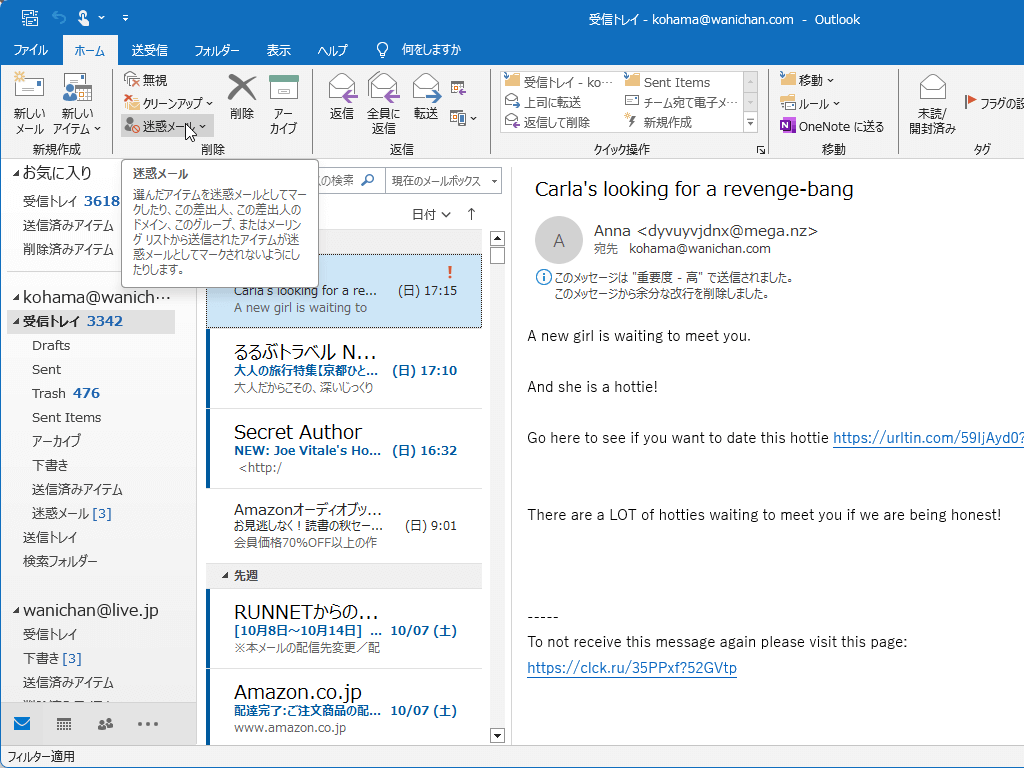Send message to OneNote
Viewport: 1024px width, 768px height.
coord(832,126)
